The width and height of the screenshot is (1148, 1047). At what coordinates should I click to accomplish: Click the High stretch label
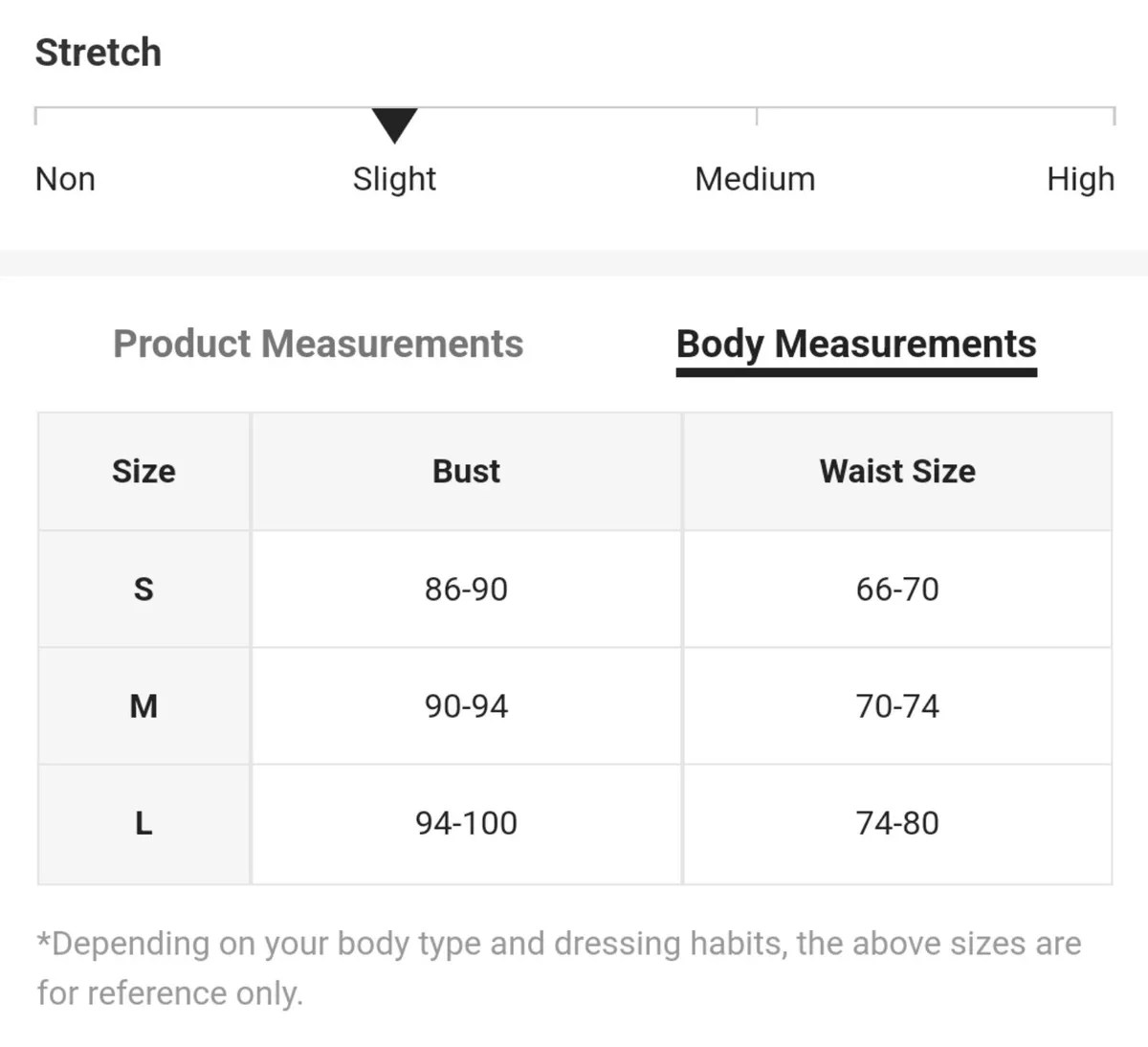1081,179
